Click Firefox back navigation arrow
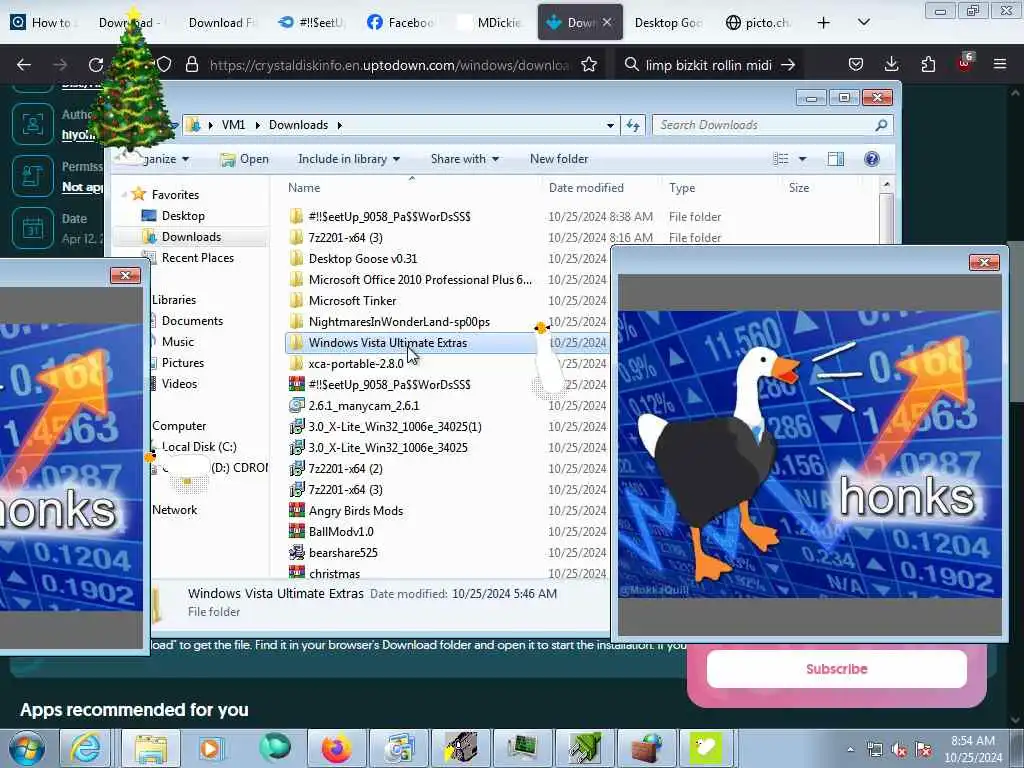The width and height of the screenshot is (1024, 768). pos(24,65)
